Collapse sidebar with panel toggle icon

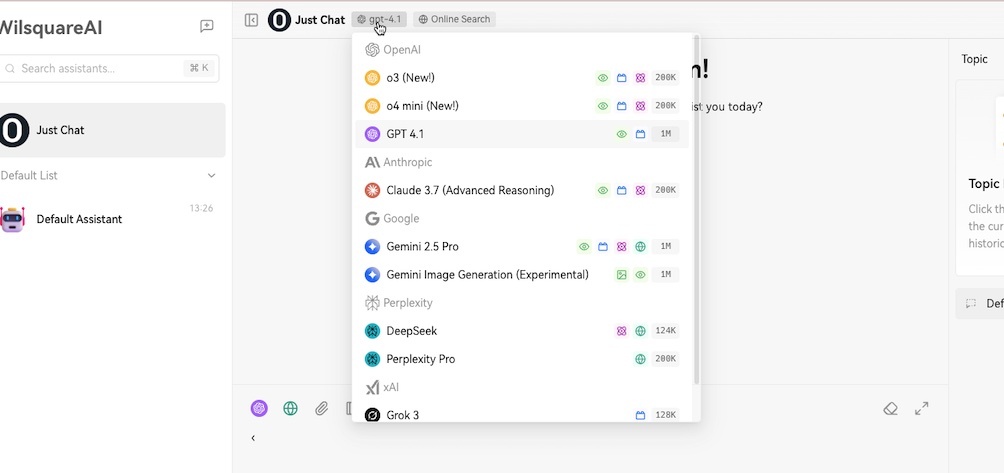pos(252,20)
